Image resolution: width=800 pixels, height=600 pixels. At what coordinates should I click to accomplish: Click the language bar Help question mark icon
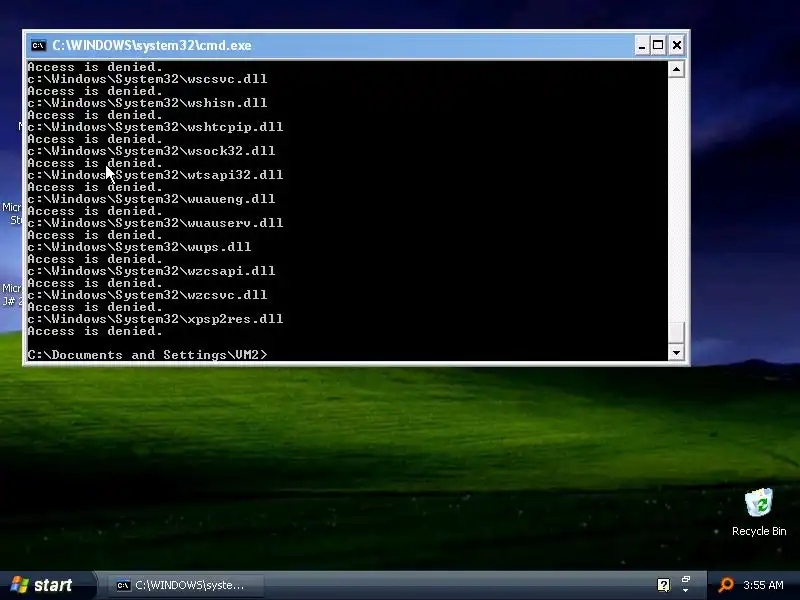pos(663,585)
